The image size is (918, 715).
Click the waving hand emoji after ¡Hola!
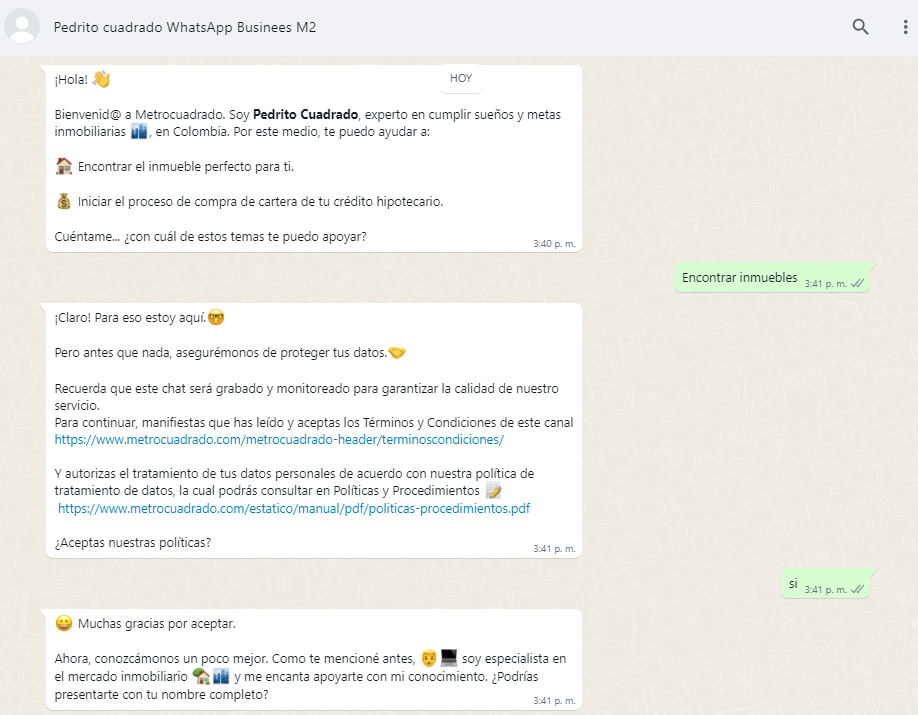101,79
